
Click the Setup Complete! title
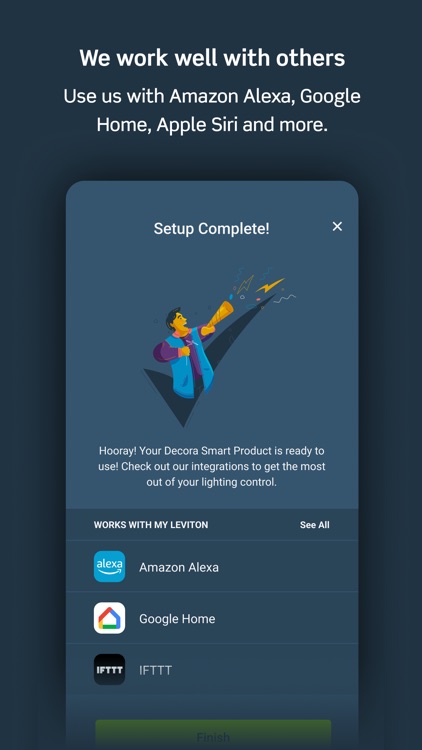pos(211,228)
